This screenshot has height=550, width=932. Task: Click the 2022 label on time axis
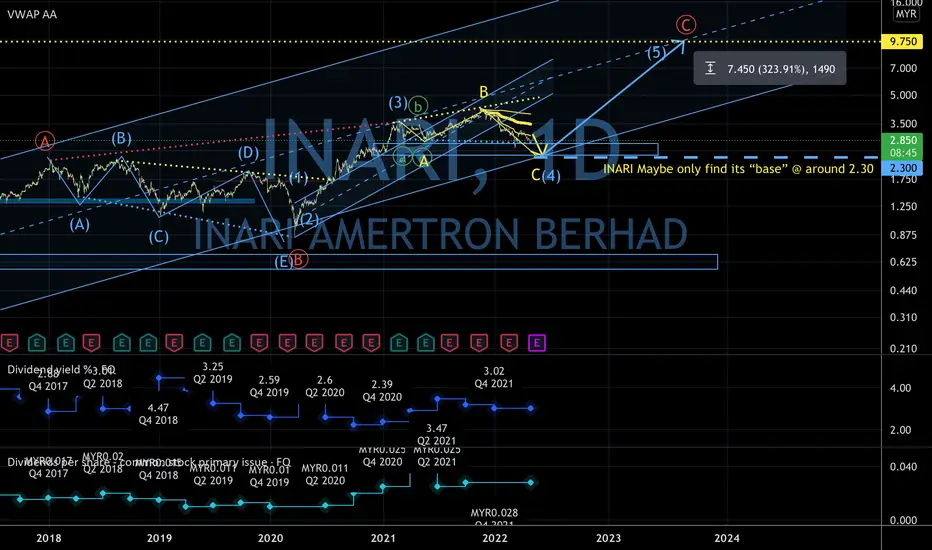[x=495, y=538]
